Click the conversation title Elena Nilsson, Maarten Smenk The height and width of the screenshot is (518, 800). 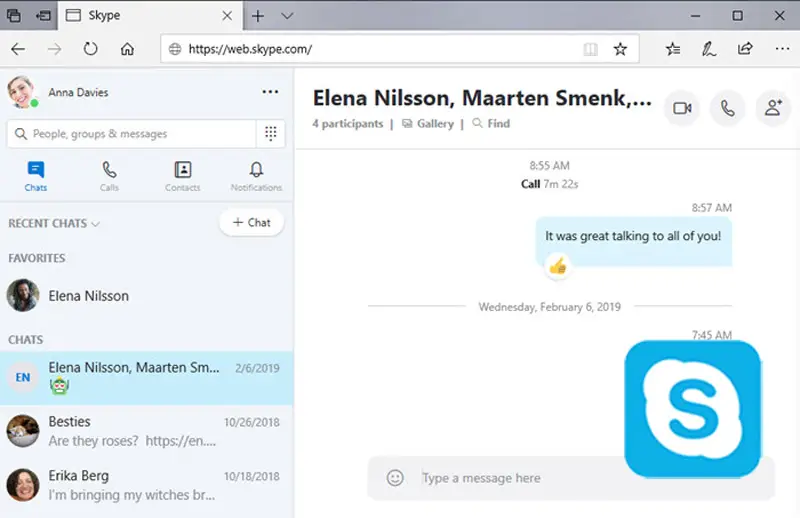click(482, 98)
